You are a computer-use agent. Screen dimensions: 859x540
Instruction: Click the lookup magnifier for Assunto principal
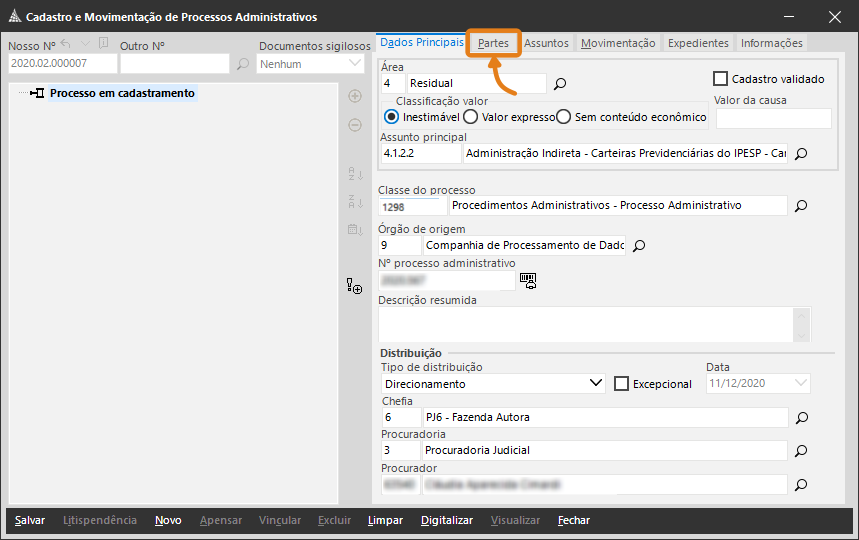pos(800,154)
